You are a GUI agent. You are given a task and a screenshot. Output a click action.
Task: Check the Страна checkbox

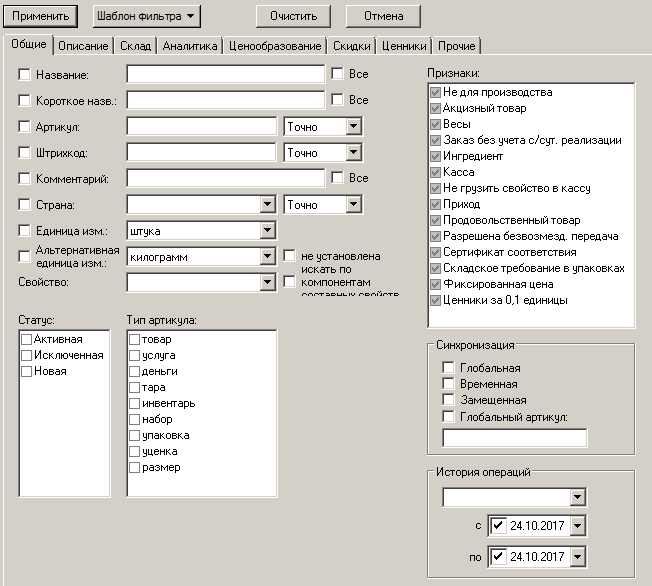tap(25, 205)
